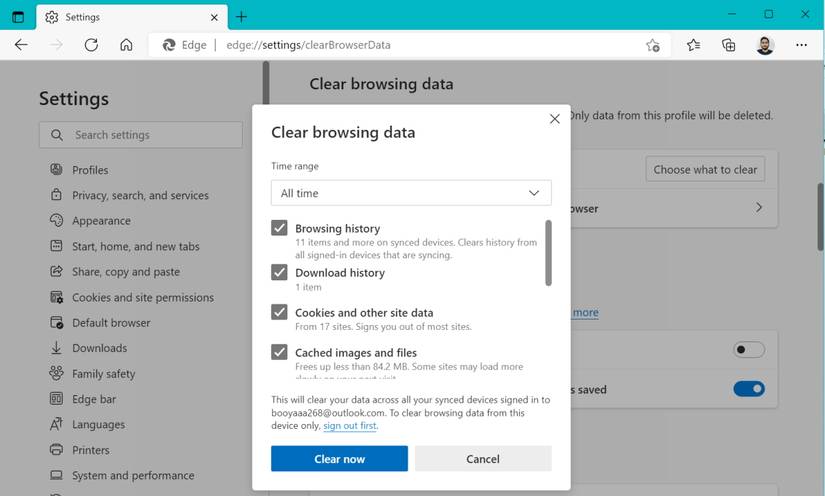Viewport: 825px width, 496px height.
Task: Toggle Cookies and other site data checkbox
Action: point(280,312)
